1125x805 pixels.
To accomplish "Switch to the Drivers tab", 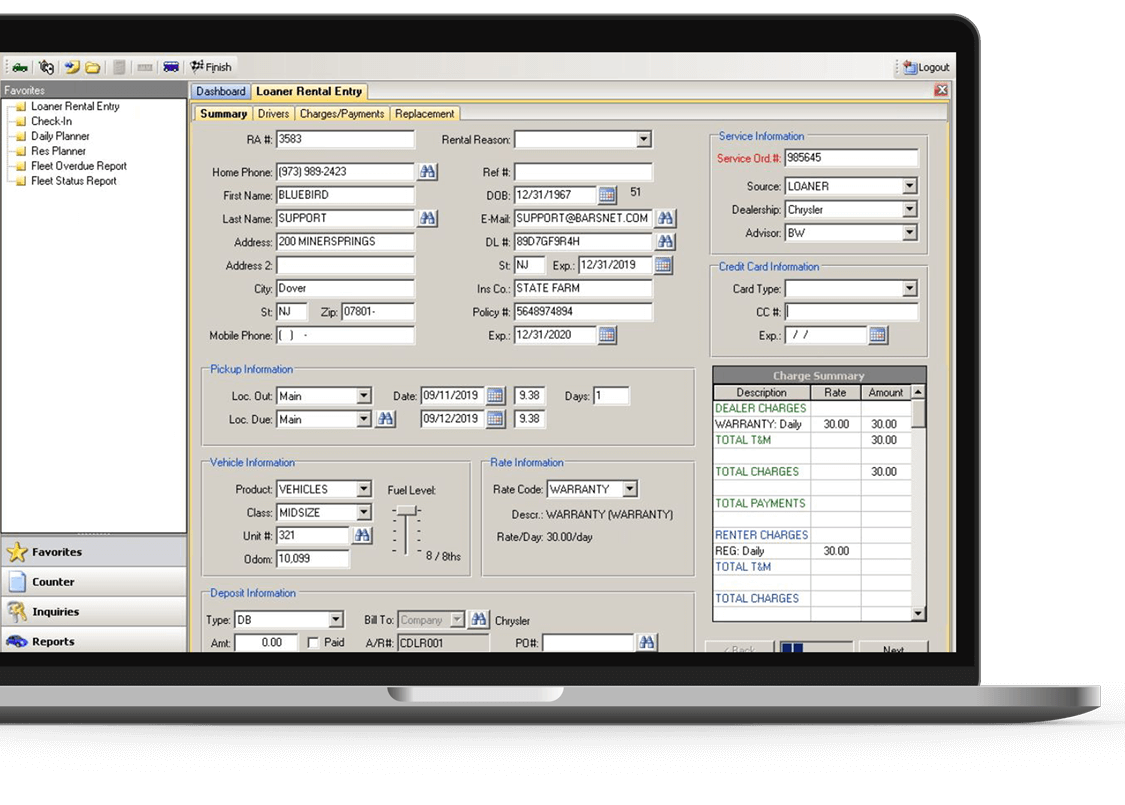I will click(x=273, y=113).
